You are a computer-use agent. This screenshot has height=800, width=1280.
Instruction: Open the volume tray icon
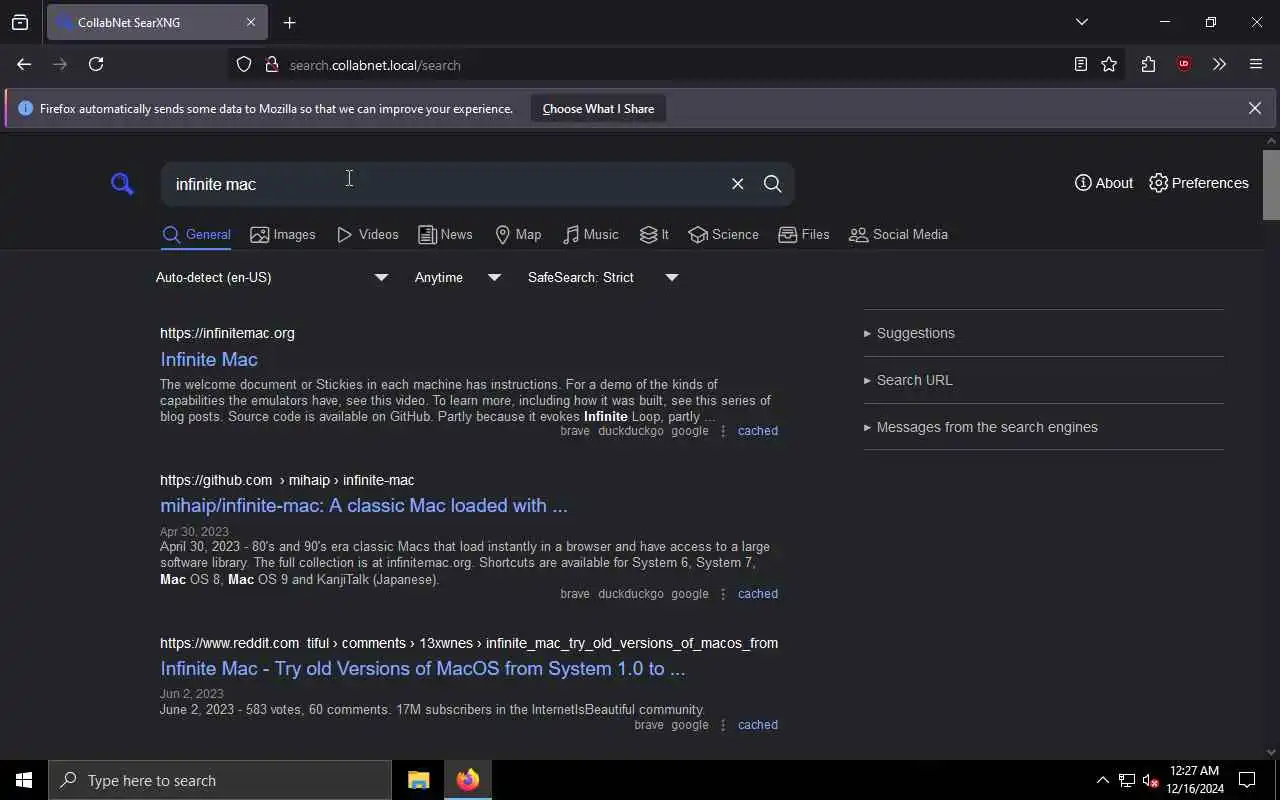(x=1150, y=780)
